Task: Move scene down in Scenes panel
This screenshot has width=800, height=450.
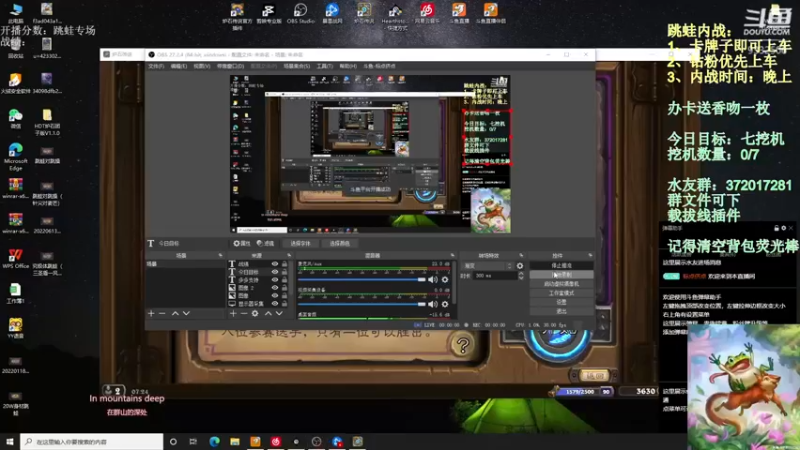Action: 186,313
